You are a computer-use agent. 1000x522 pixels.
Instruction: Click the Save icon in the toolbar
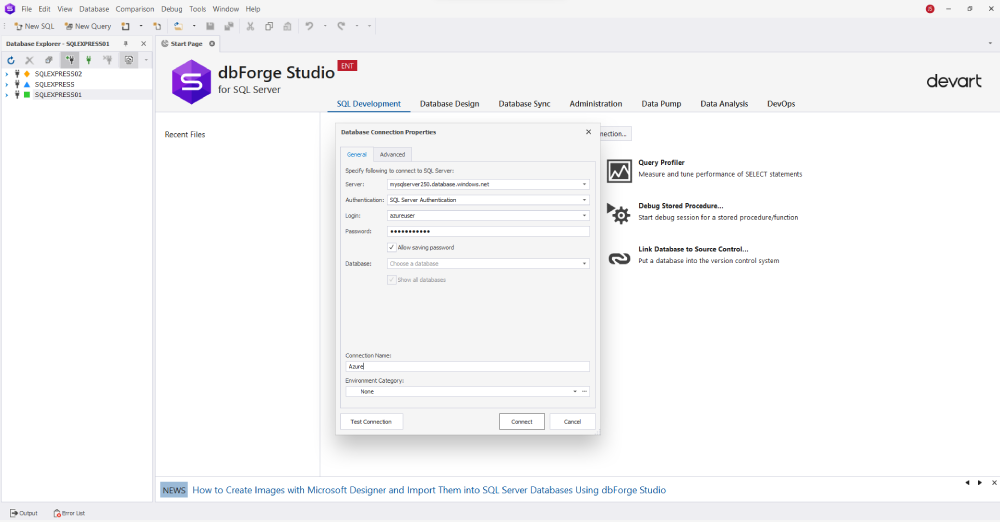pyautogui.click(x=210, y=26)
